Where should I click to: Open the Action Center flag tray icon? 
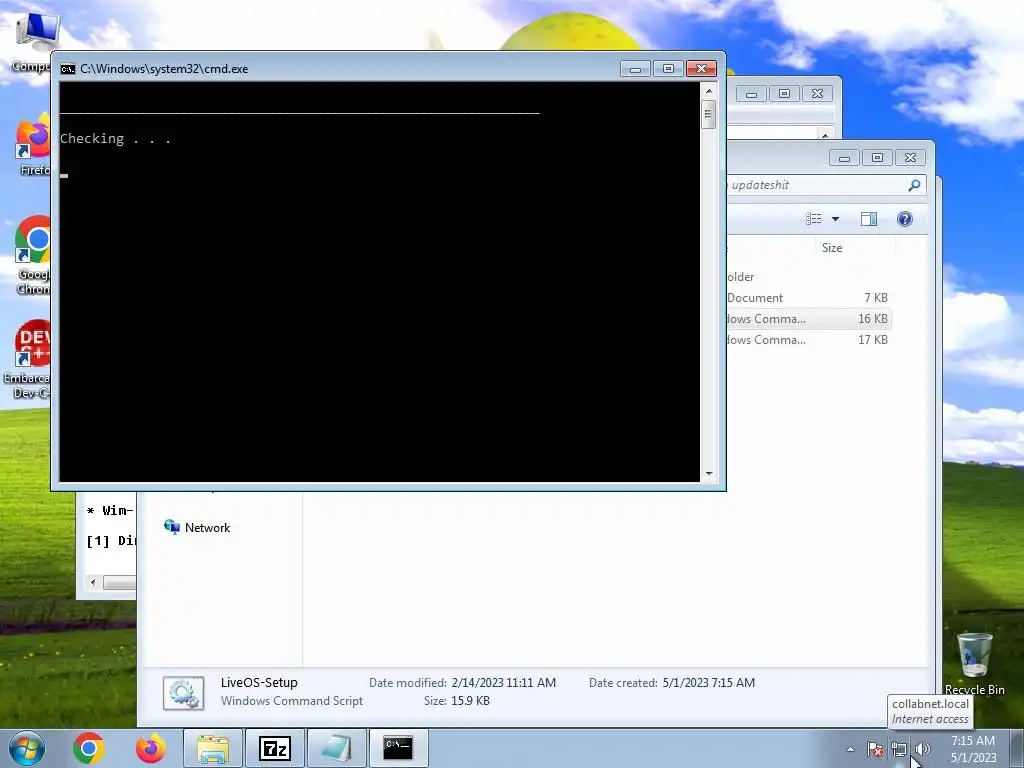click(875, 749)
